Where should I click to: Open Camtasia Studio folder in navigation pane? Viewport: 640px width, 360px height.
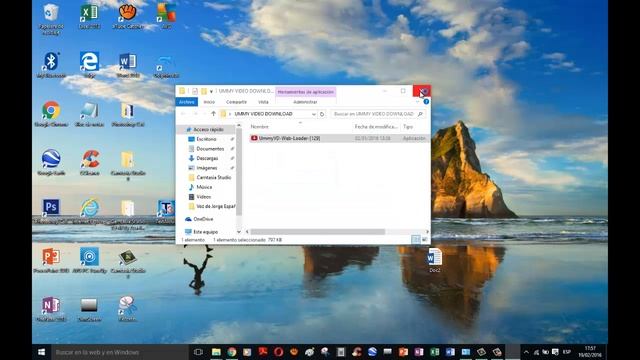coord(214,177)
